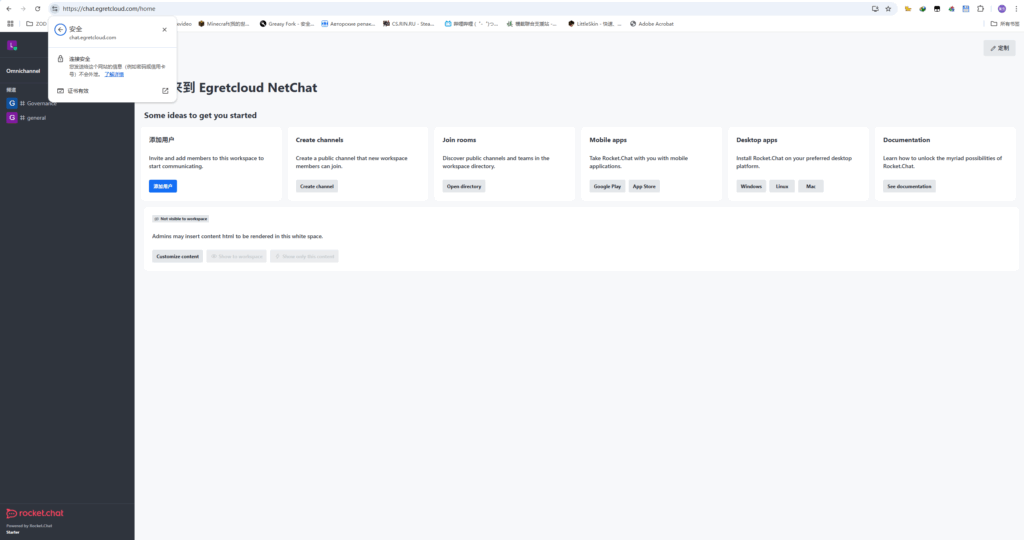
Task: Click the address bar URL field
Action: tap(457, 8)
